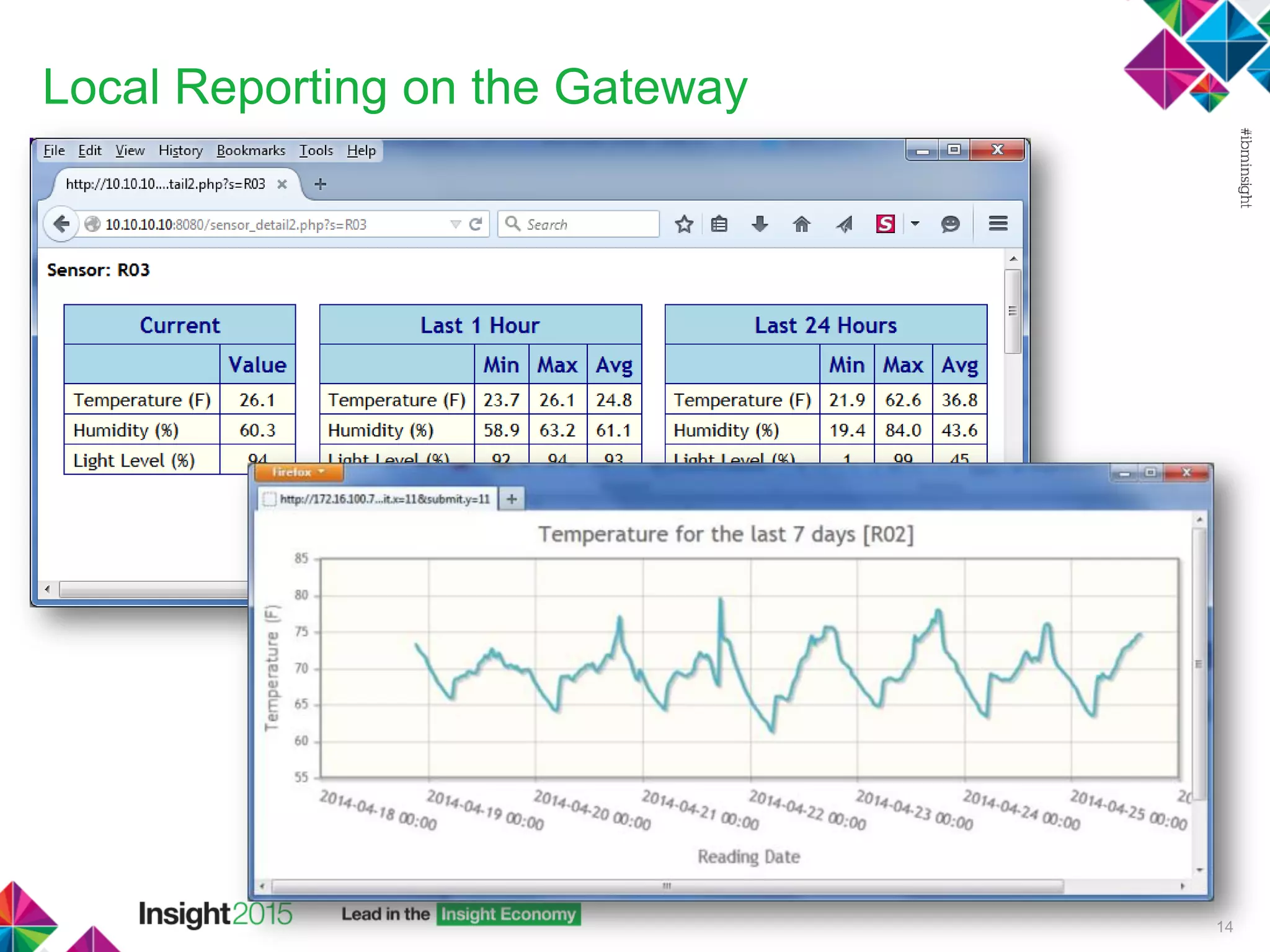
Task: Click the Last 1 Hour table header
Action: click(481, 325)
